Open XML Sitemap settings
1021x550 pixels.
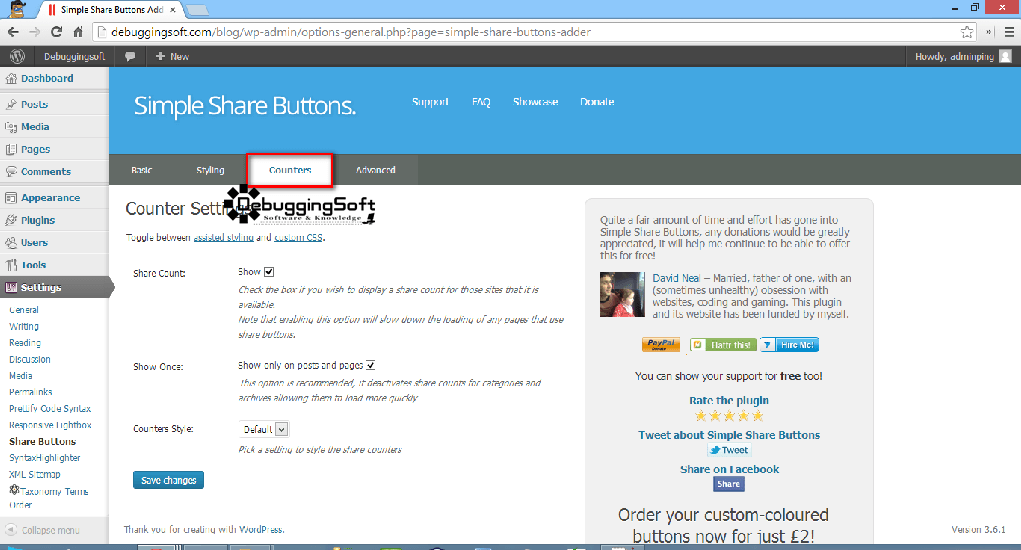(x=35, y=474)
